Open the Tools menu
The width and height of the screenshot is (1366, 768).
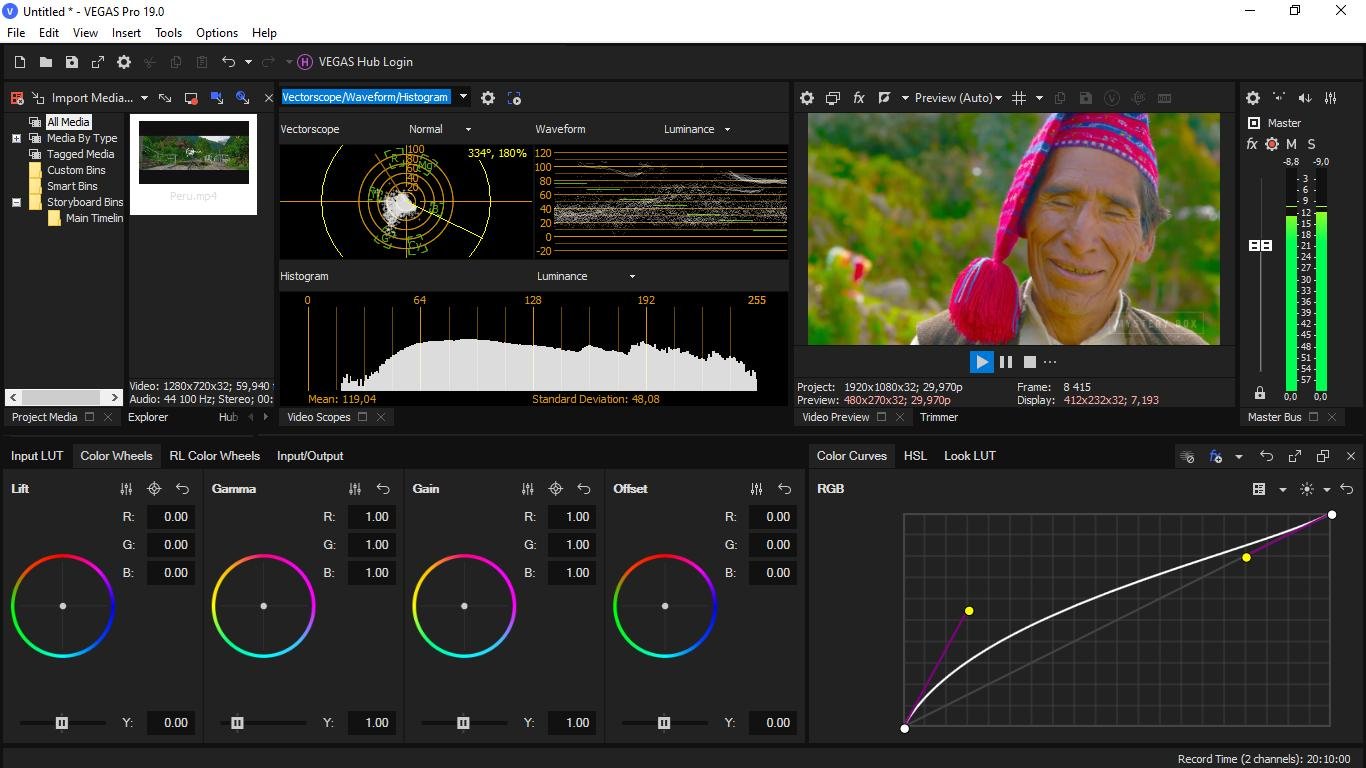(x=168, y=32)
